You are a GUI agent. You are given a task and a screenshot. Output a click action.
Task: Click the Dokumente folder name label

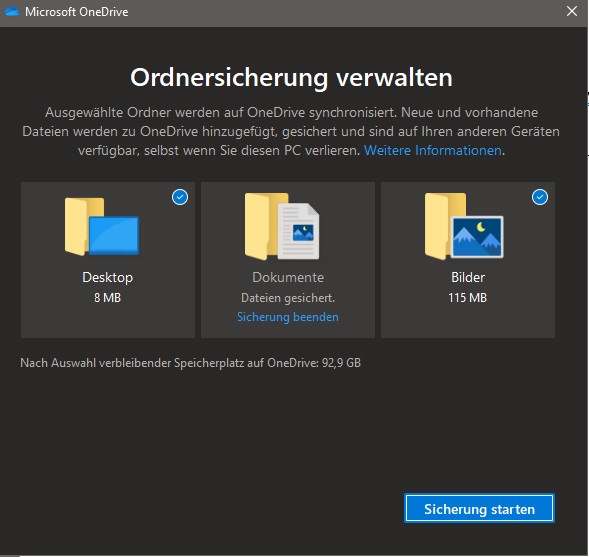288,277
